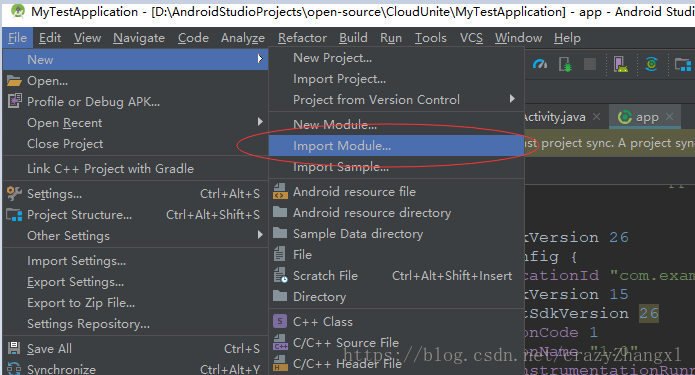Click the Directory folder icon

(x=280, y=296)
